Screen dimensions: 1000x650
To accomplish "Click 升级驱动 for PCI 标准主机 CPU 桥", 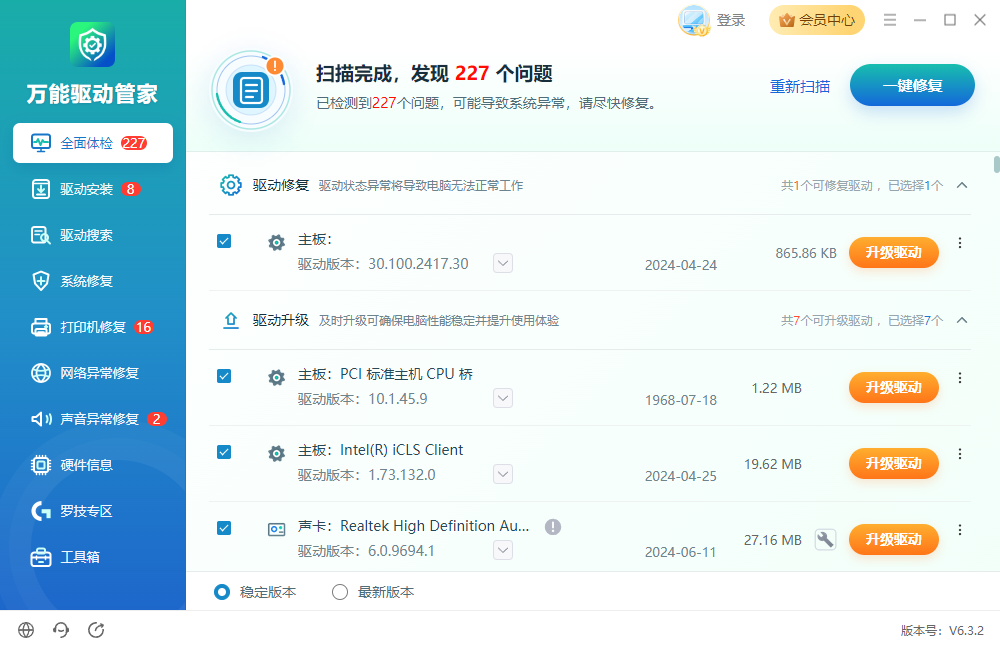I will pyautogui.click(x=893, y=388).
